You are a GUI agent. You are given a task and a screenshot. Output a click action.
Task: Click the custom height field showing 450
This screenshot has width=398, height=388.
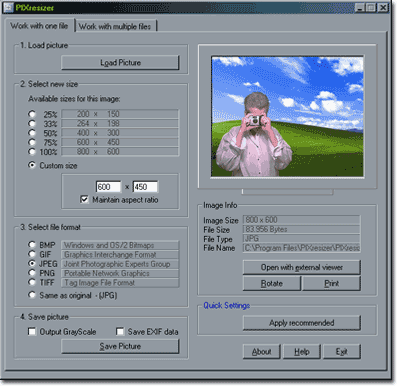point(145,187)
